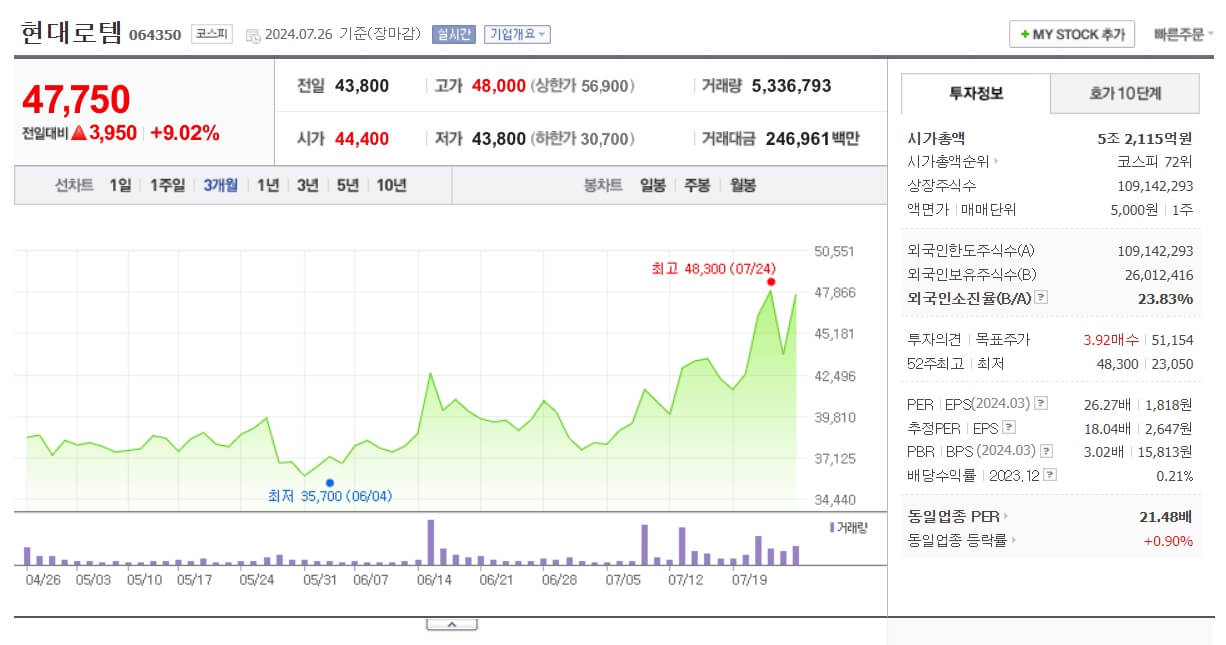Click the 거래량 legend in volume chart
Screen dimensions: 1226x645
849,527
